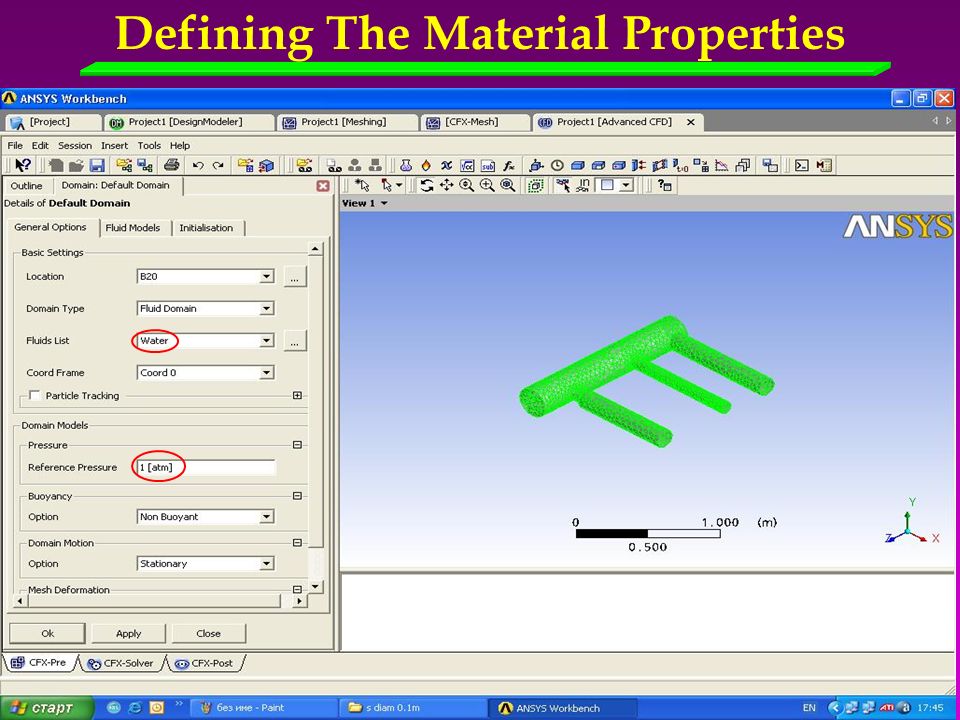Click the Import mesh cube icon
This screenshot has width=960, height=720.
pos(266,165)
